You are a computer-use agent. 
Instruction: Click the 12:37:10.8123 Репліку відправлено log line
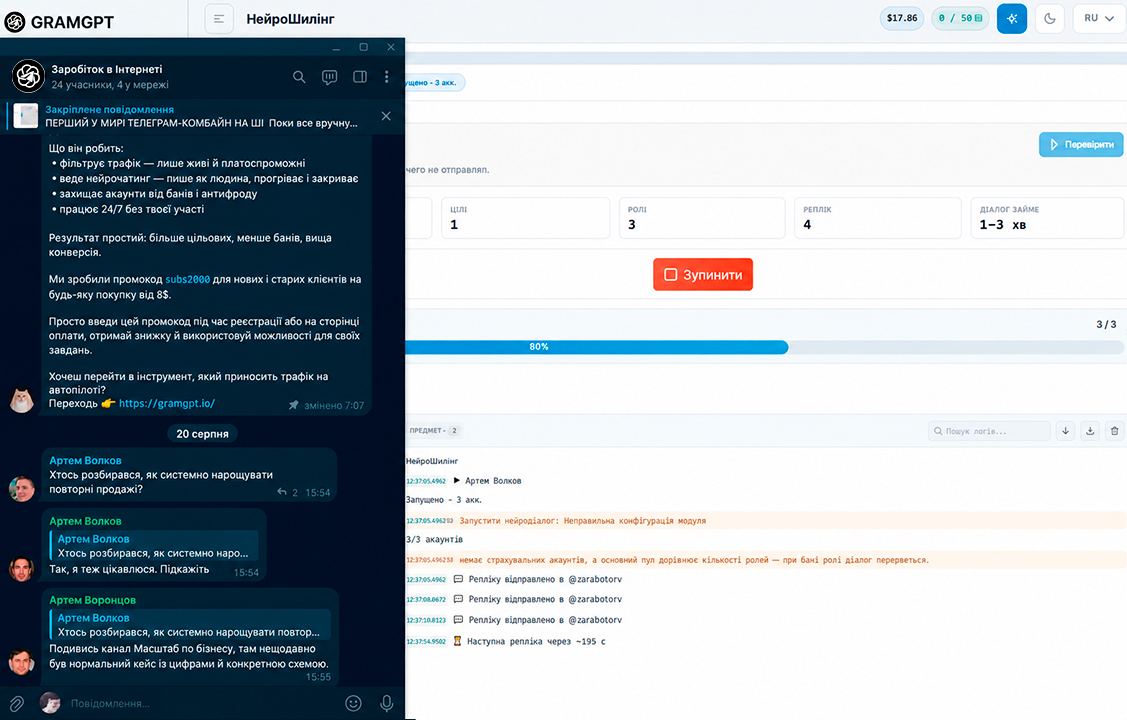(515, 619)
